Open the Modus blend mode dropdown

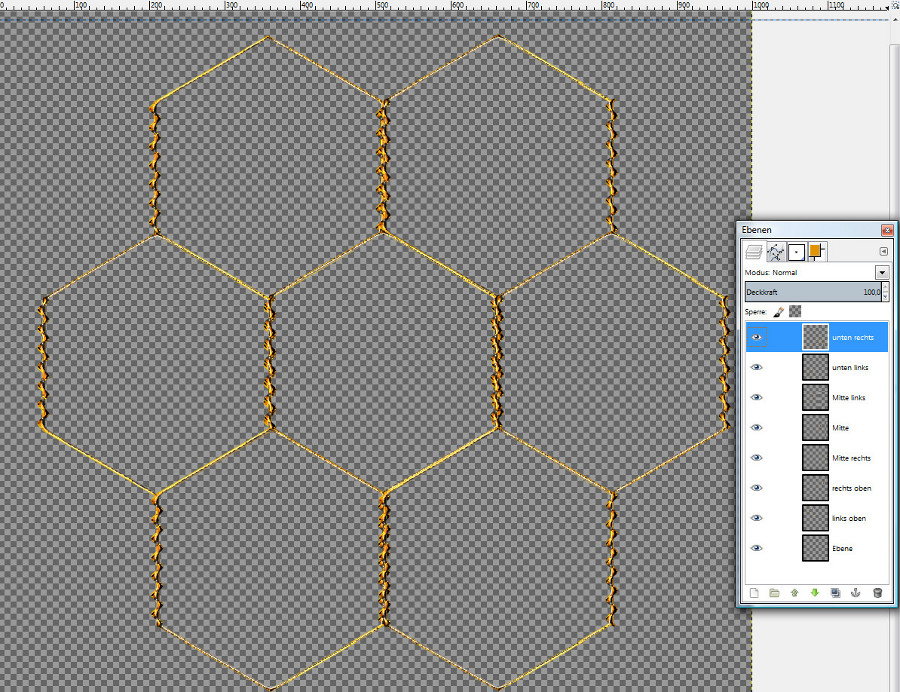click(882, 272)
